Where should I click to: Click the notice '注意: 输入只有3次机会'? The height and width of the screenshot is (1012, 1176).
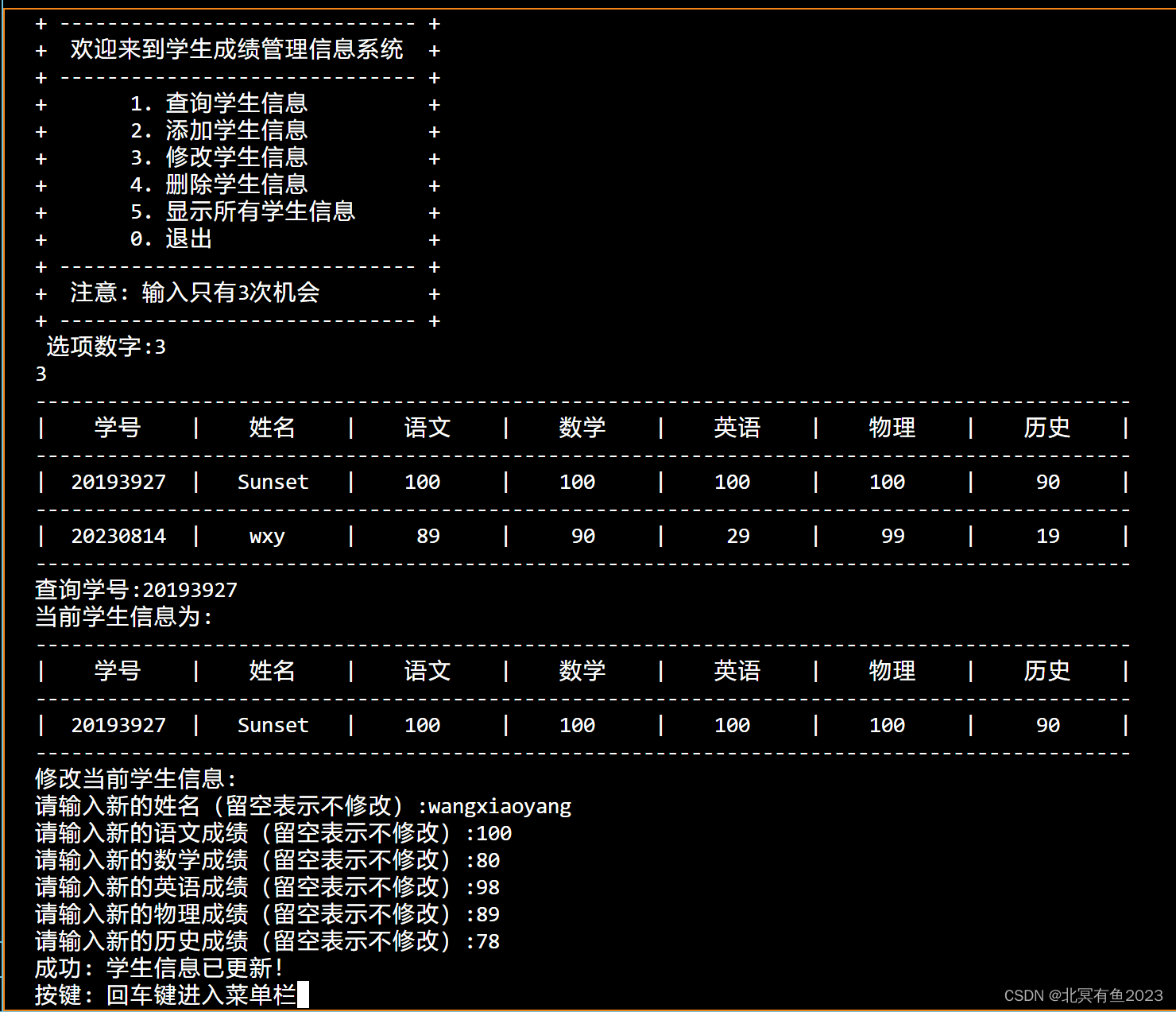click(195, 293)
